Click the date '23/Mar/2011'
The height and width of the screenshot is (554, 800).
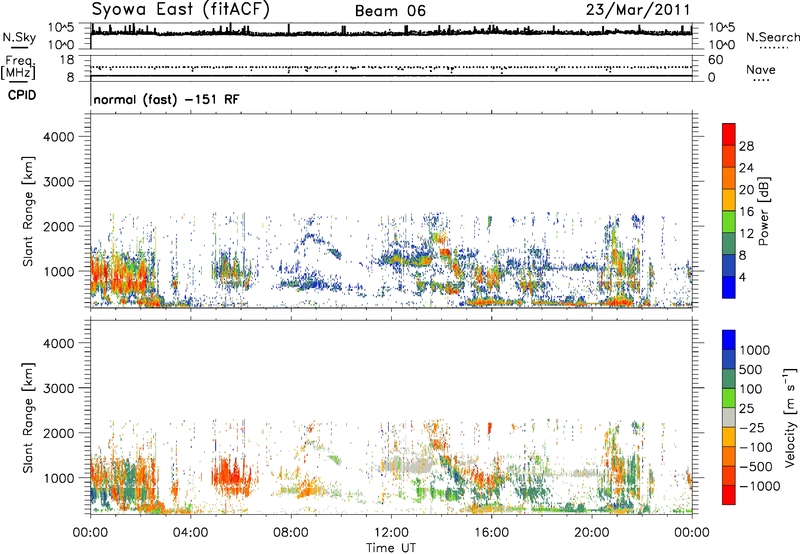pyautogui.click(x=638, y=9)
